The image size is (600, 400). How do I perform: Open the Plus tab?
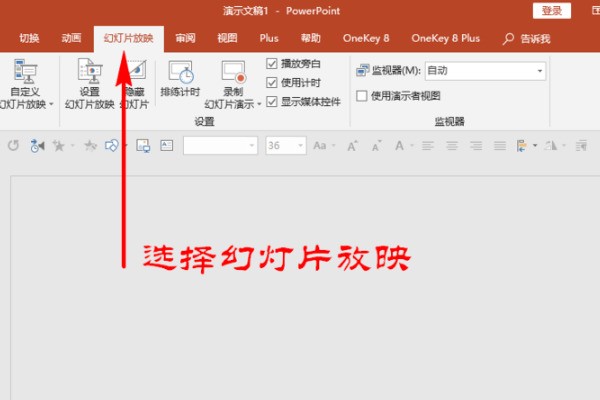coord(269,38)
